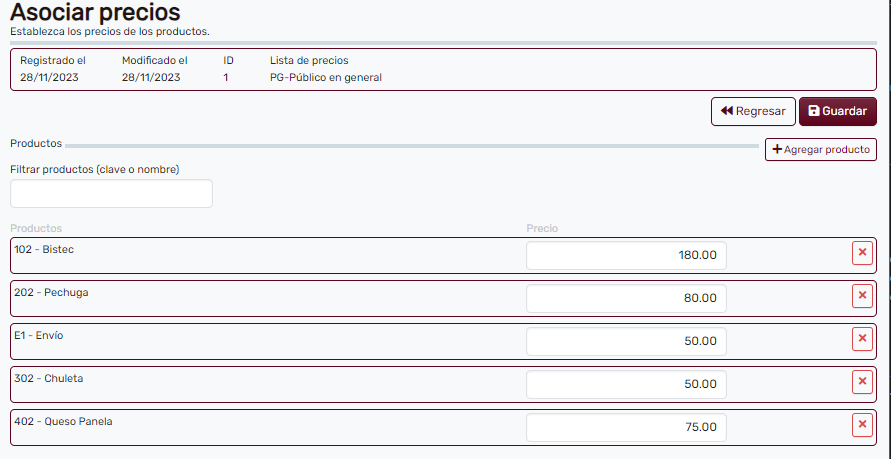This screenshot has width=891, height=459.
Task: Select the Envío price field
Action: [x=626, y=341]
